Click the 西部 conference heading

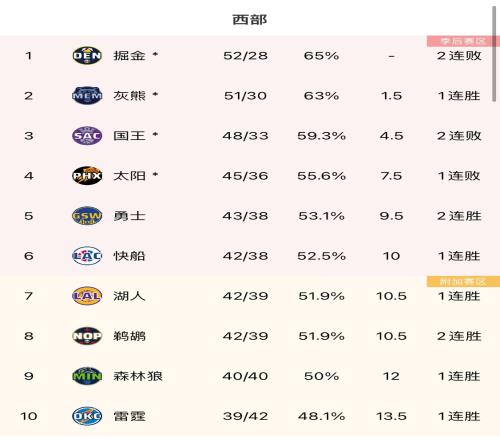coord(250,19)
